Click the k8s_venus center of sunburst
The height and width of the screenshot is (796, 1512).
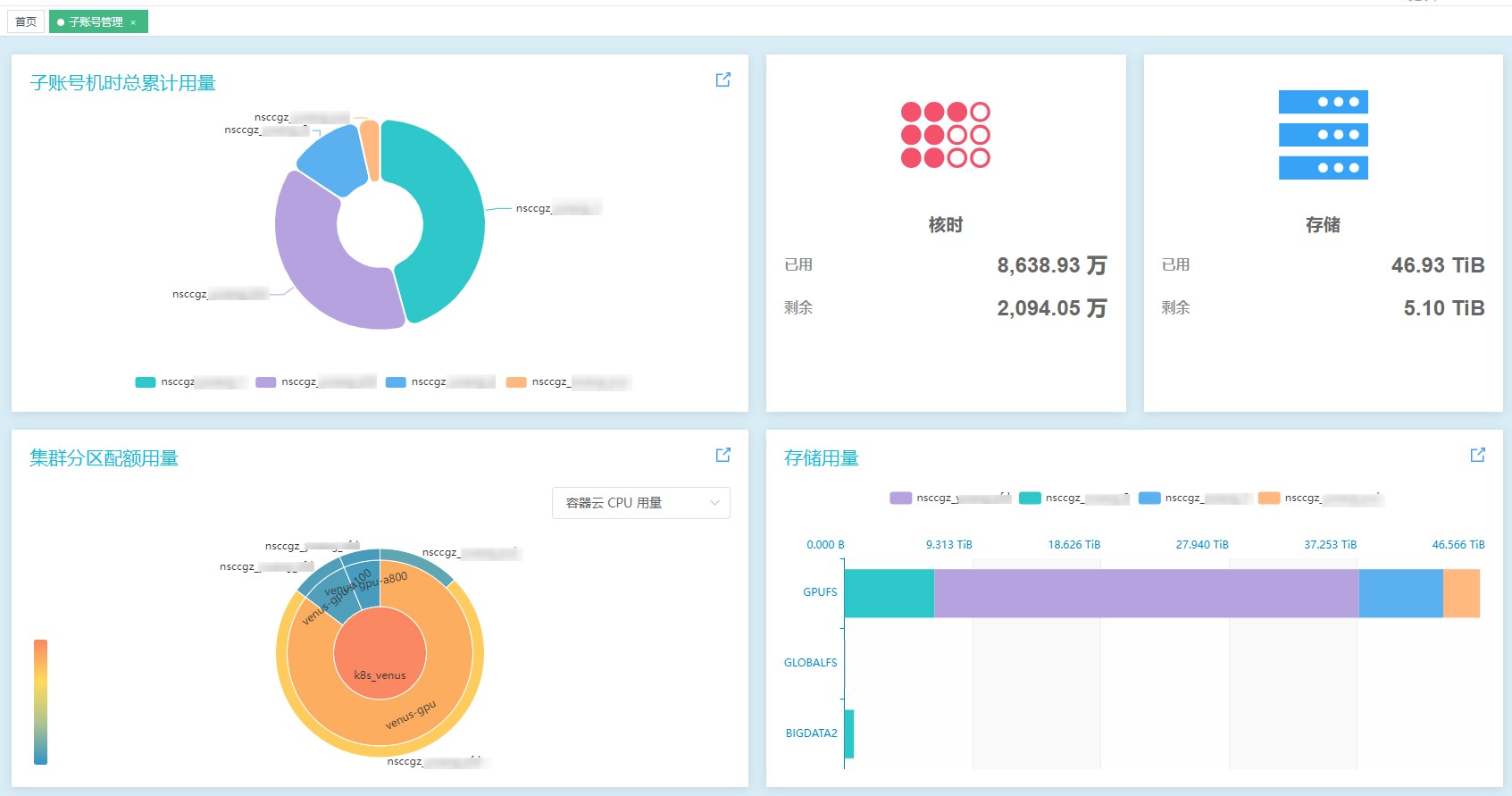pos(380,655)
